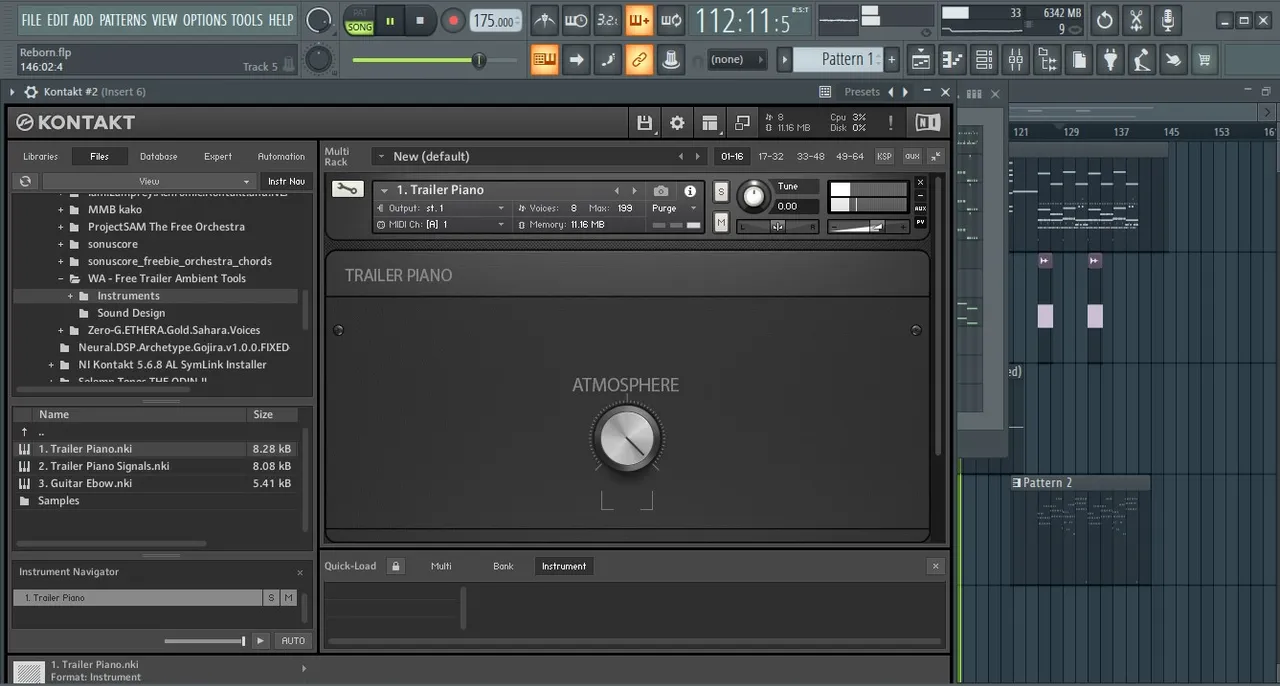Open the Kontakt wrapper plugin options gear
This screenshot has width=1280, height=686.
pyautogui.click(x=30, y=92)
